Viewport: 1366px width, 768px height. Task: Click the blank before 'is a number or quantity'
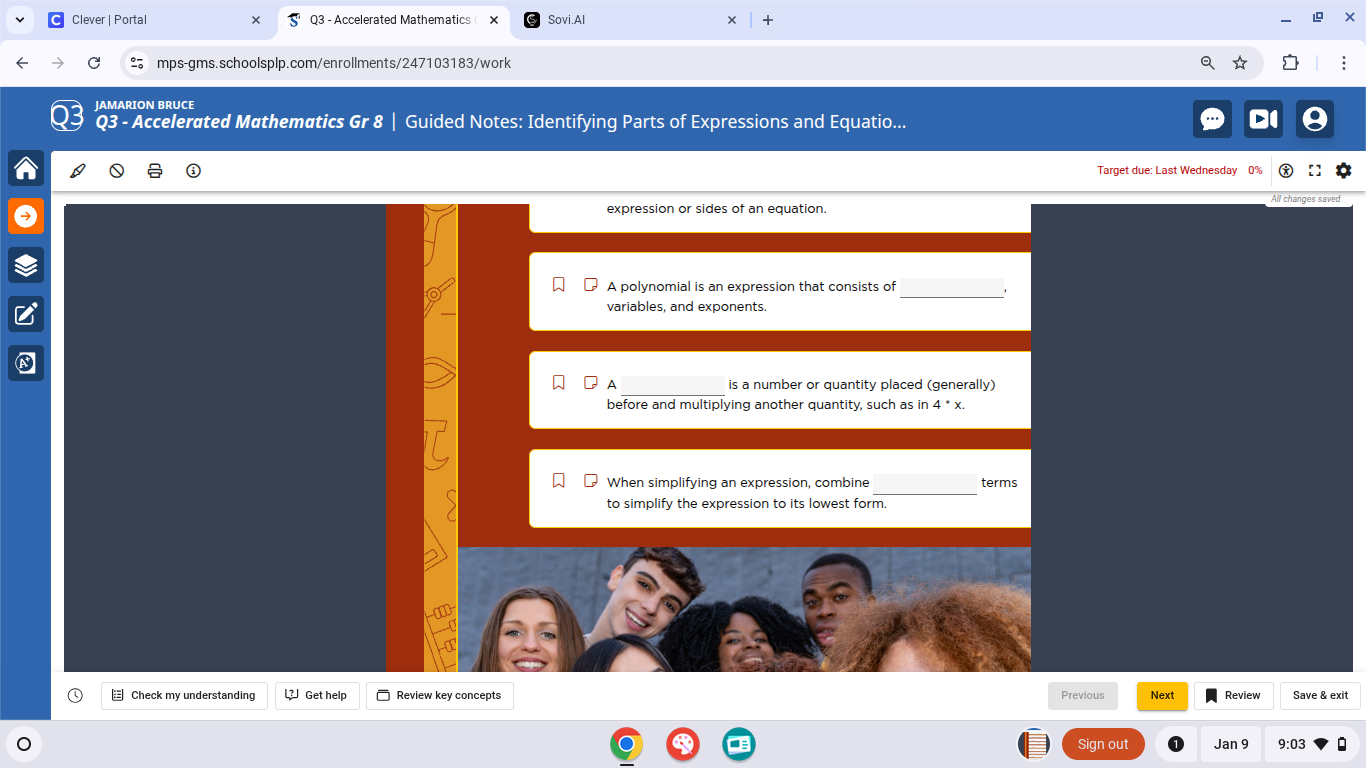[x=673, y=385]
